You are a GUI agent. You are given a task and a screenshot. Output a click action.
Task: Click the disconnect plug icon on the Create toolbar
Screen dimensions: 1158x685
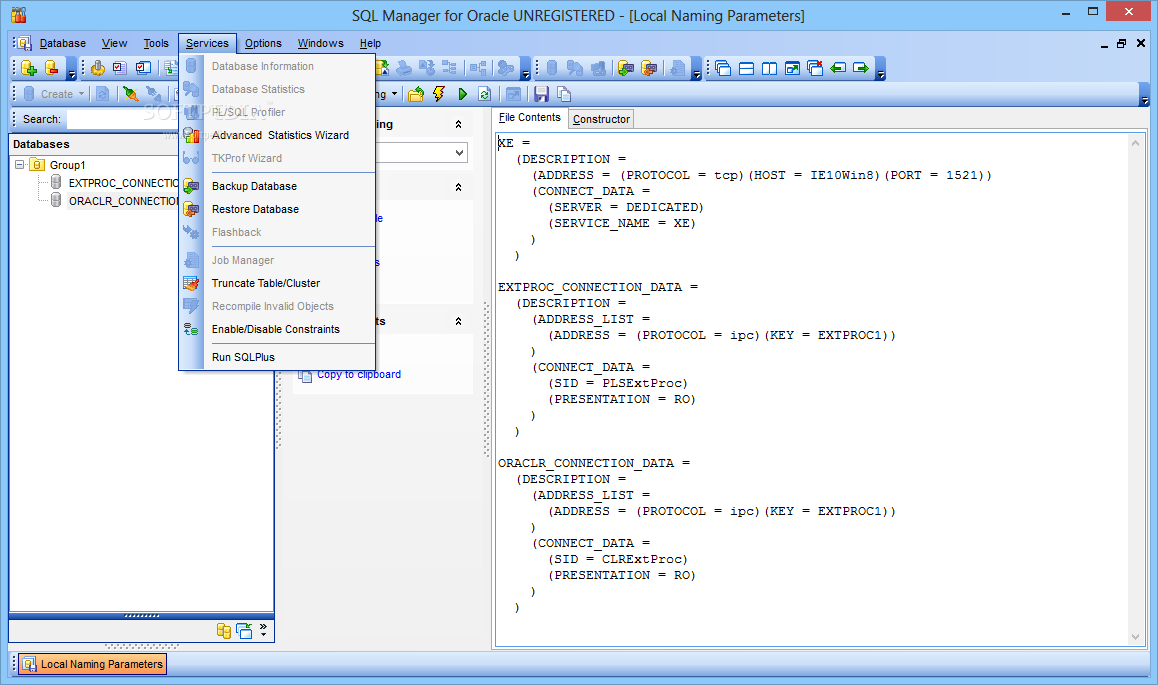[x=154, y=94]
